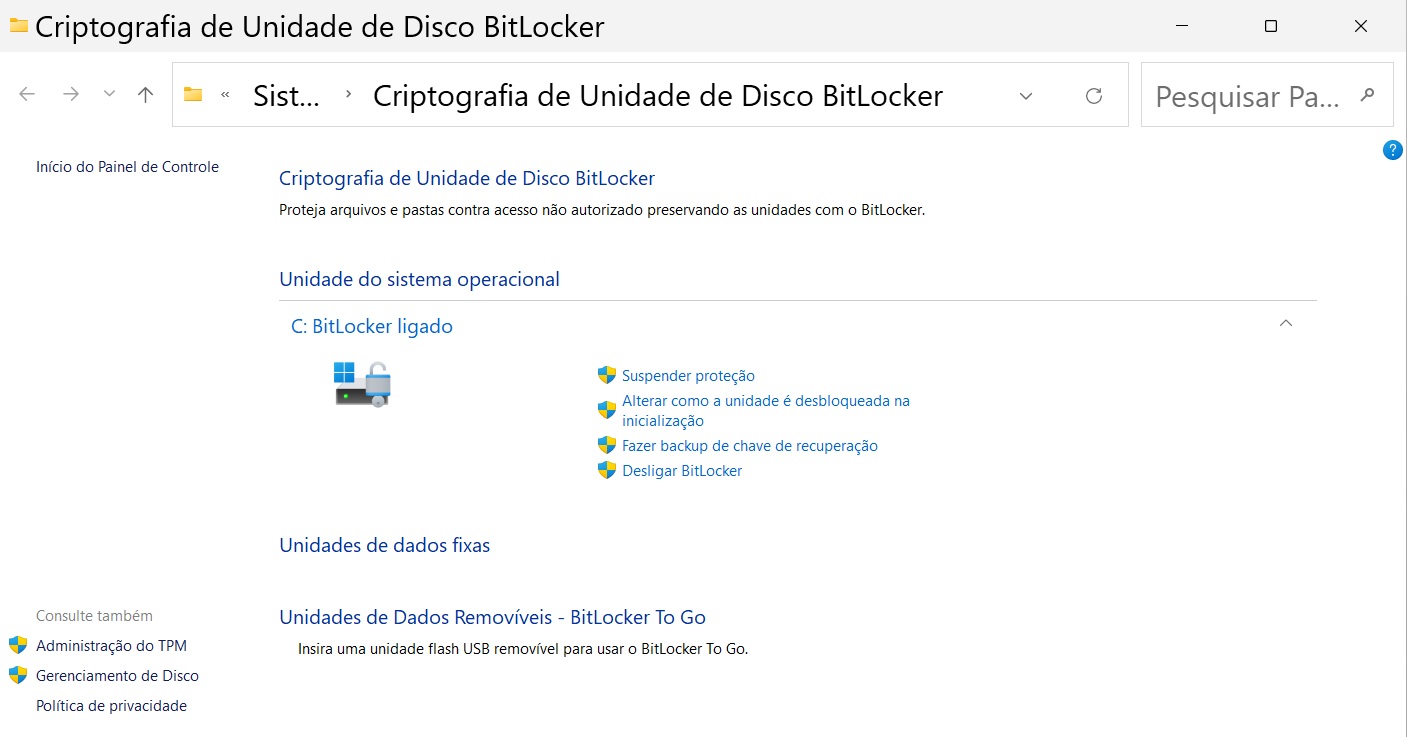The width and height of the screenshot is (1407, 737).
Task: Change how the drive is unlocked at startup
Action: pos(766,411)
